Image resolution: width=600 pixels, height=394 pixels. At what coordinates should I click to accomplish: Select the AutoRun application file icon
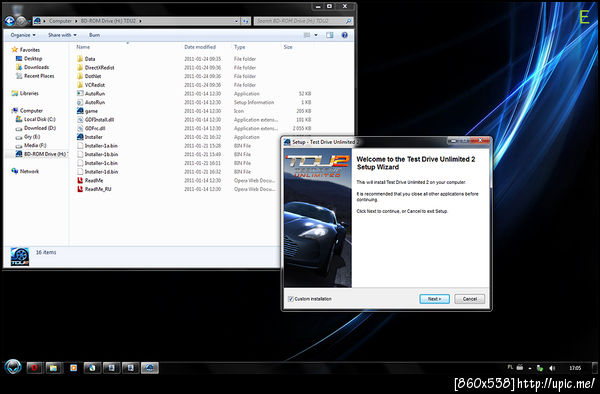[x=80, y=94]
